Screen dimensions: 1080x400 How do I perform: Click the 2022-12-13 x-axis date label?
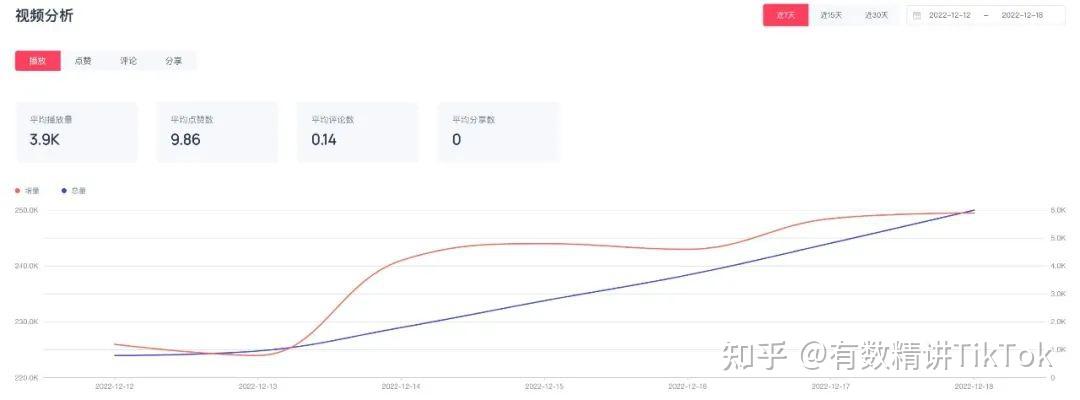258,385
